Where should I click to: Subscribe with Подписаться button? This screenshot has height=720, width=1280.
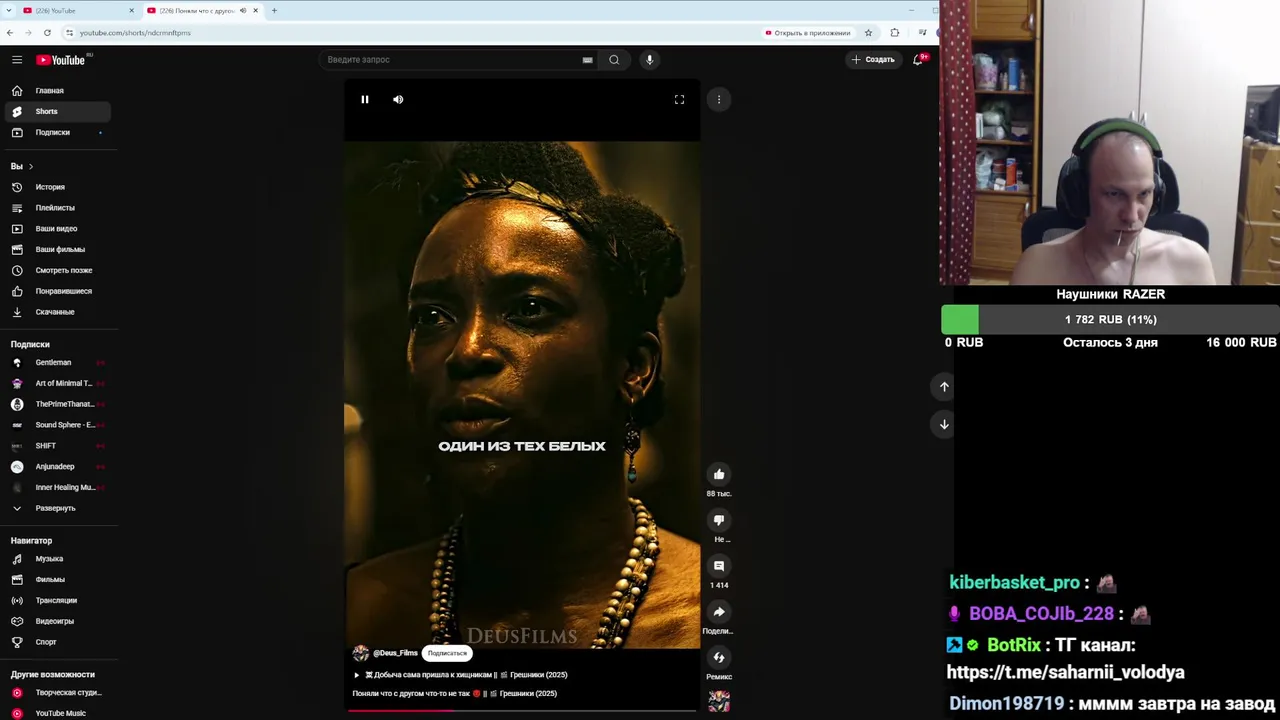[447, 653]
